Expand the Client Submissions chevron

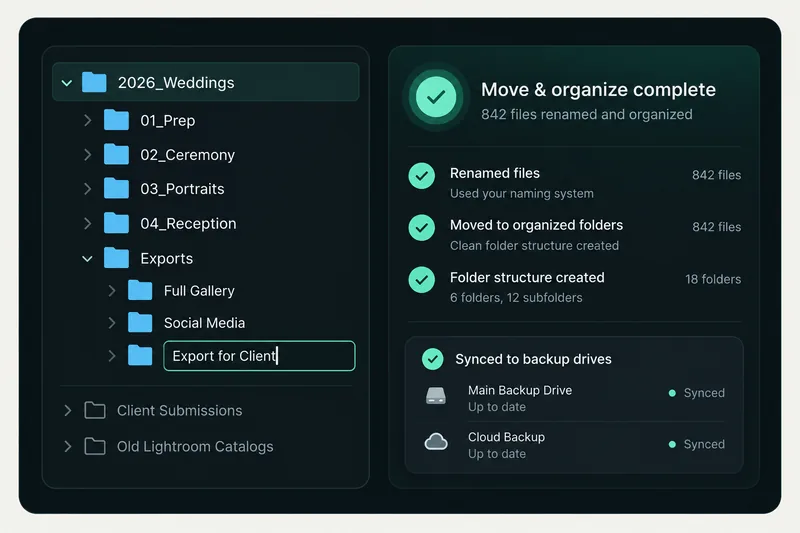tap(68, 411)
